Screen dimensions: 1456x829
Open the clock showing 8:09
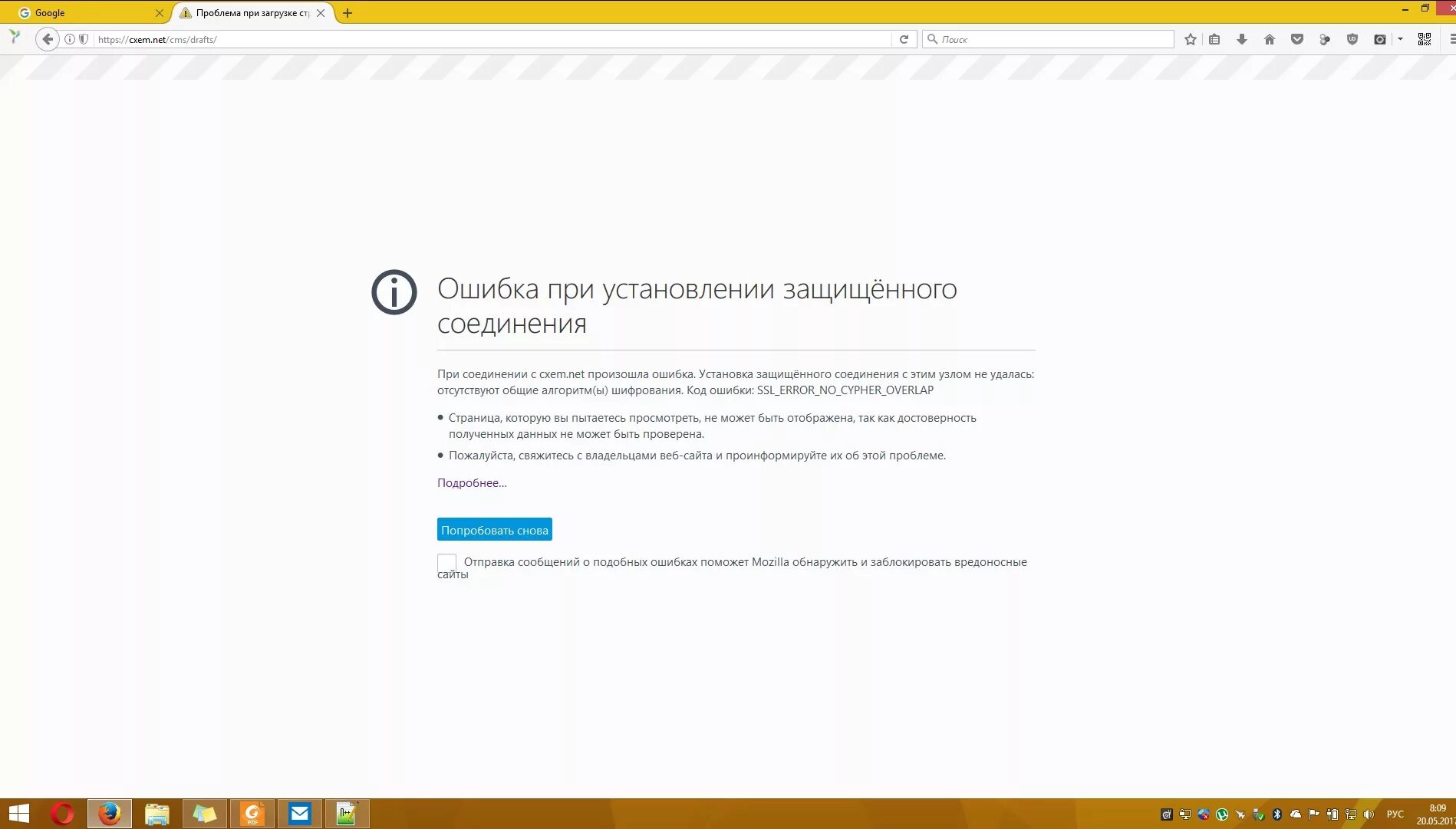click(x=1436, y=814)
